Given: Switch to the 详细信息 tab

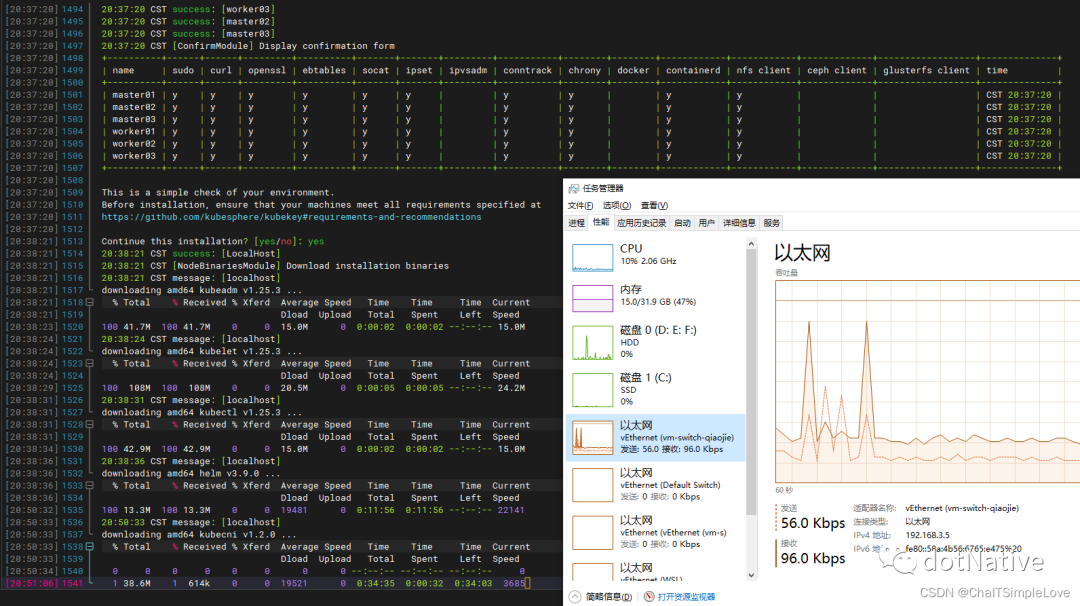Looking at the screenshot, I should (739, 222).
